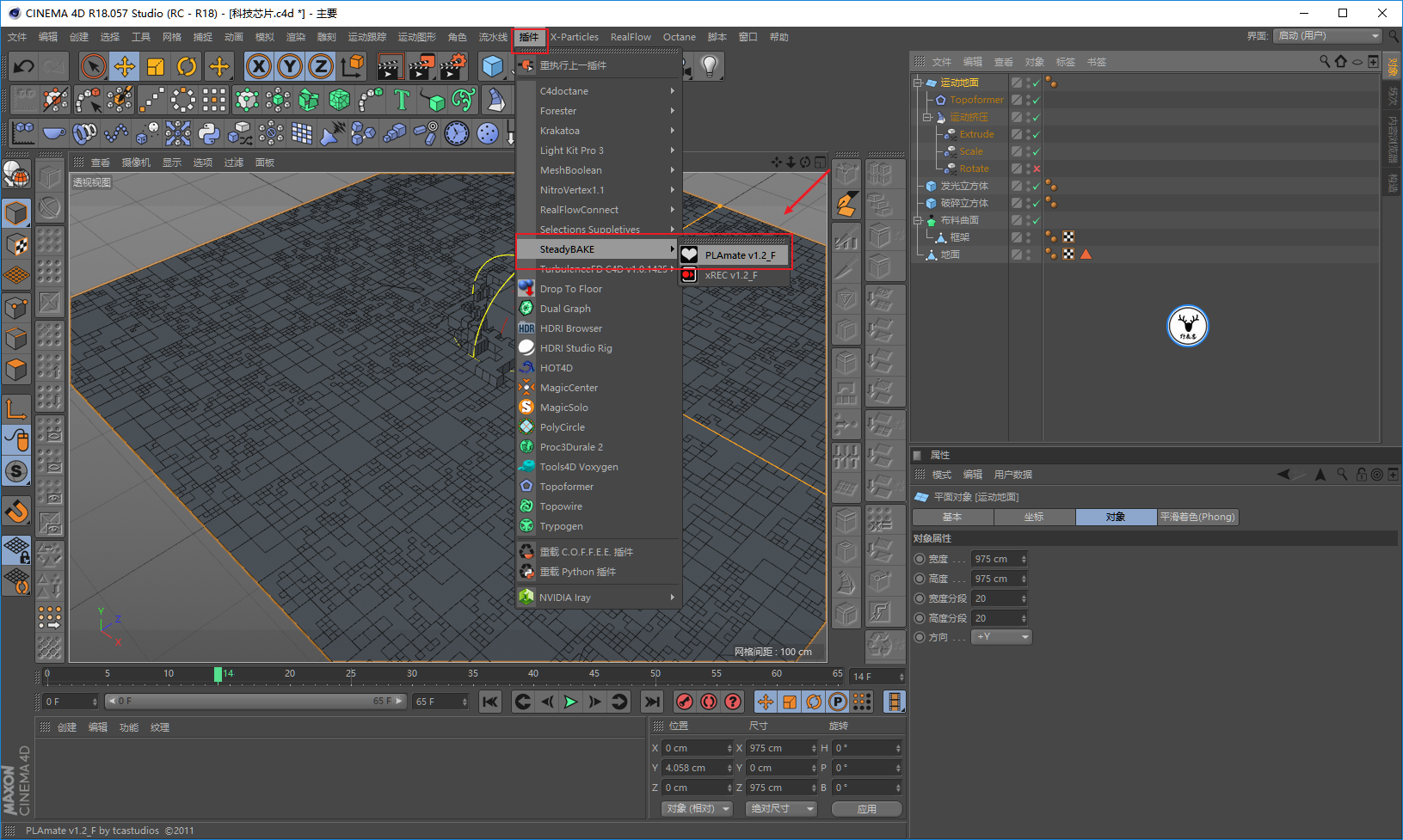Image resolution: width=1403 pixels, height=840 pixels.
Task: Click the film-strip timeline icon
Action: [x=895, y=702]
